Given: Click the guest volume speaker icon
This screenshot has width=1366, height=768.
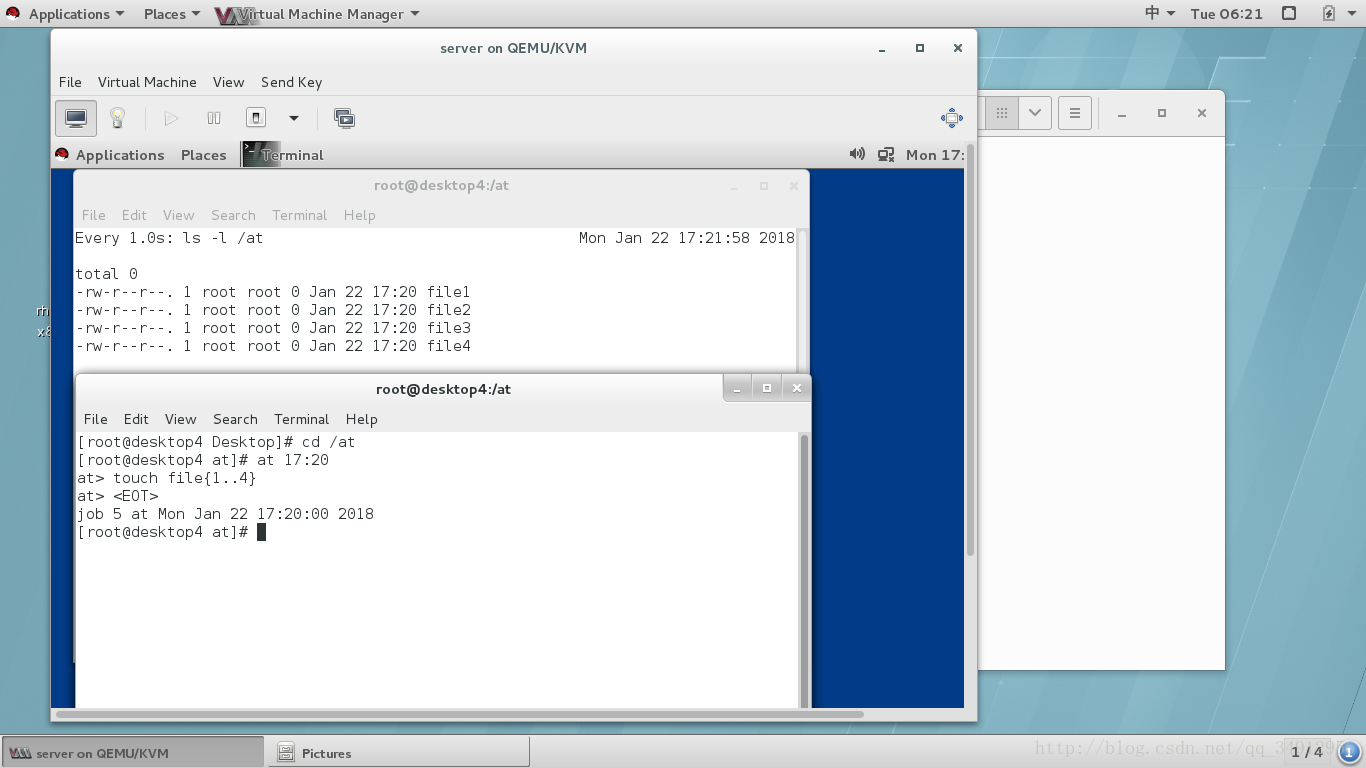Looking at the screenshot, I should tap(857, 154).
